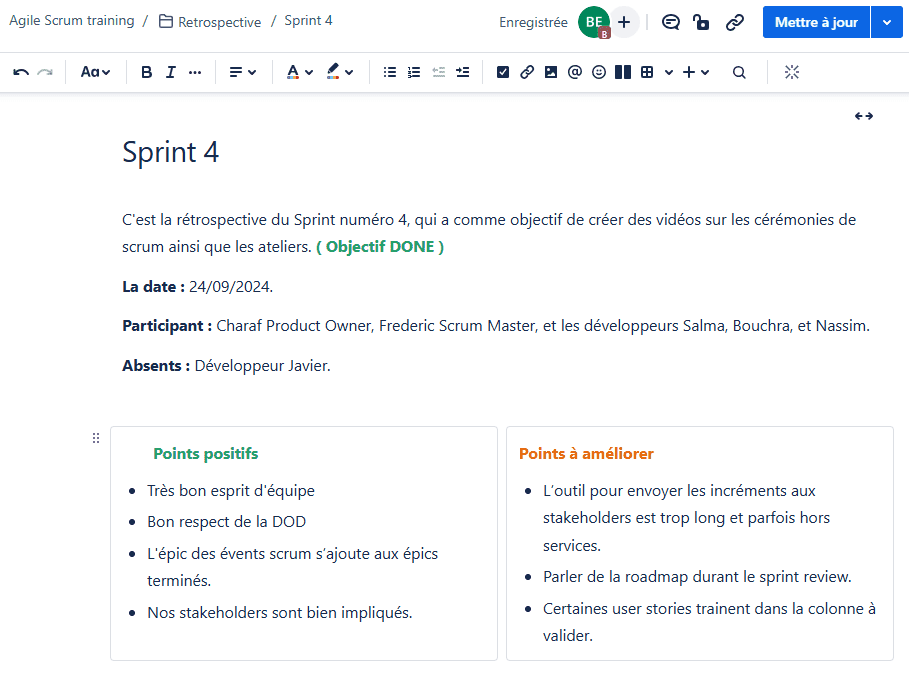Click bullet Certaines user stories trainent
Image resolution: width=909 pixels, height=675 pixels.
coord(709,622)
